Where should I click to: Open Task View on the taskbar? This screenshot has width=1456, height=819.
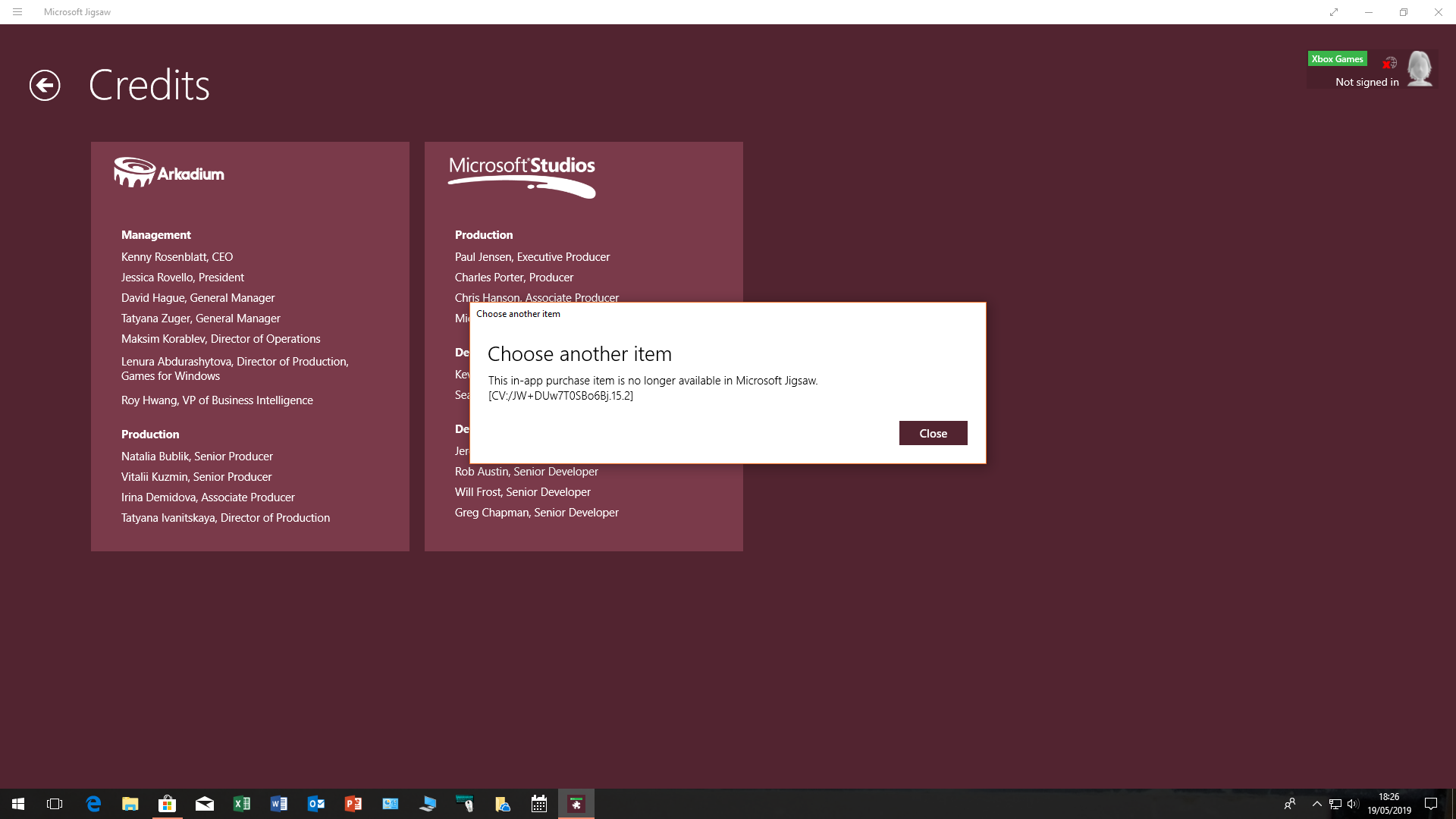tap(55, 804)
